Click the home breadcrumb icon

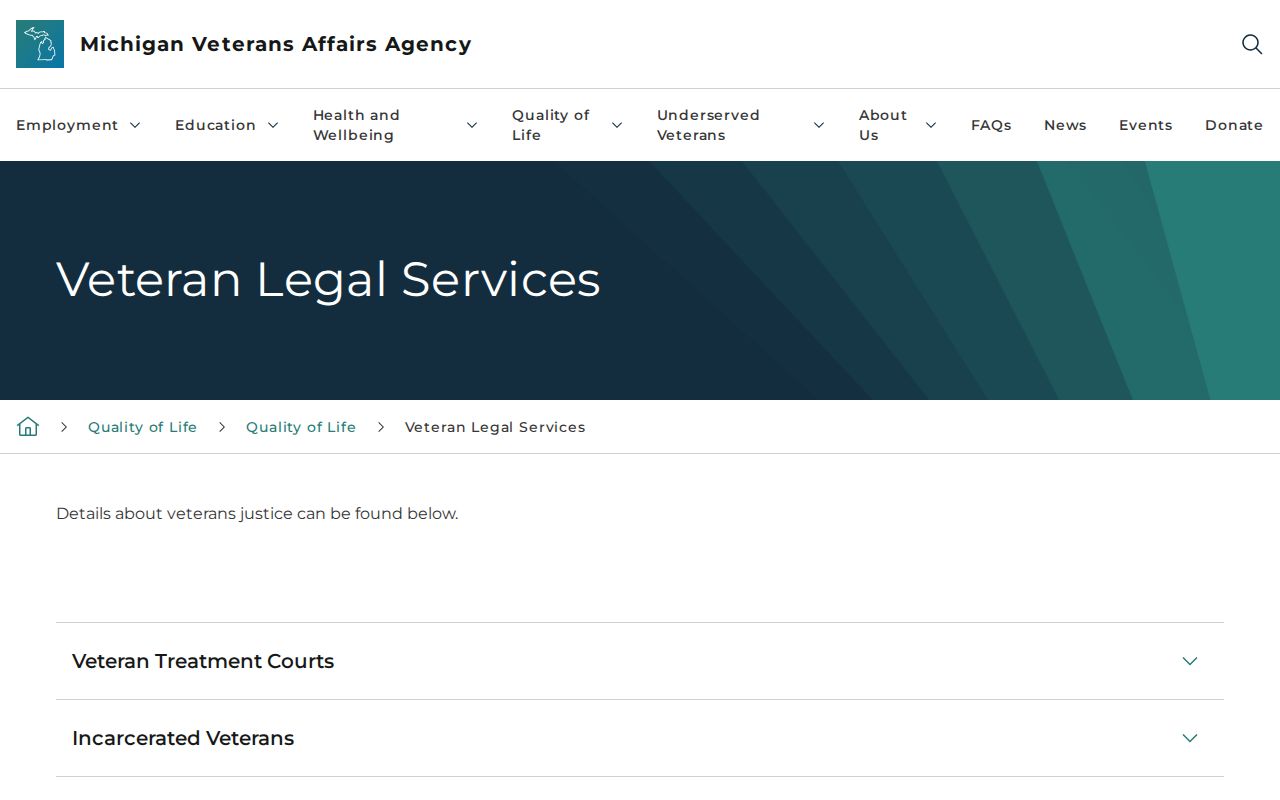(x=28, y=427)
